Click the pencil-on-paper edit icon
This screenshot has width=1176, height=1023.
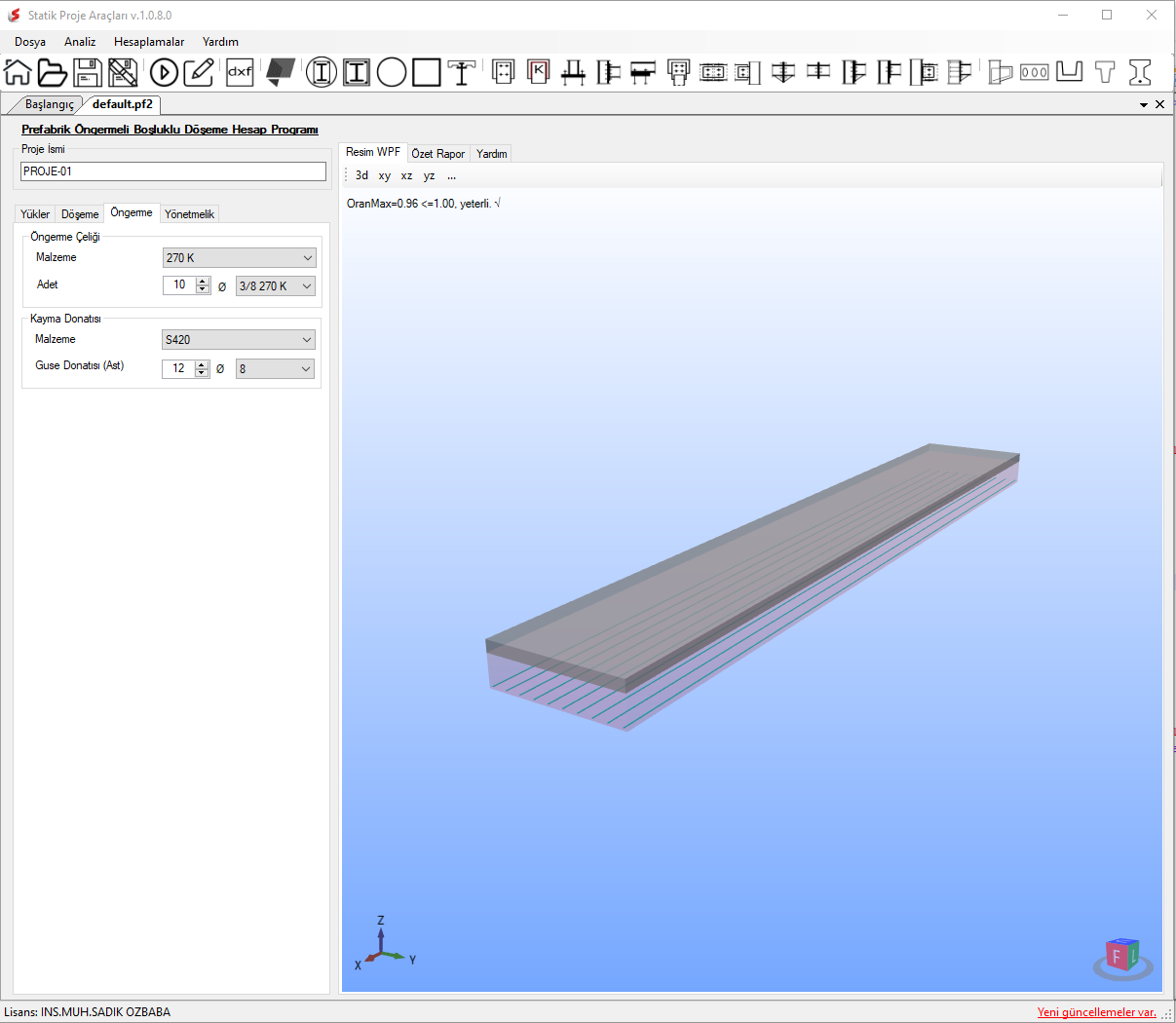pos(199,72)
